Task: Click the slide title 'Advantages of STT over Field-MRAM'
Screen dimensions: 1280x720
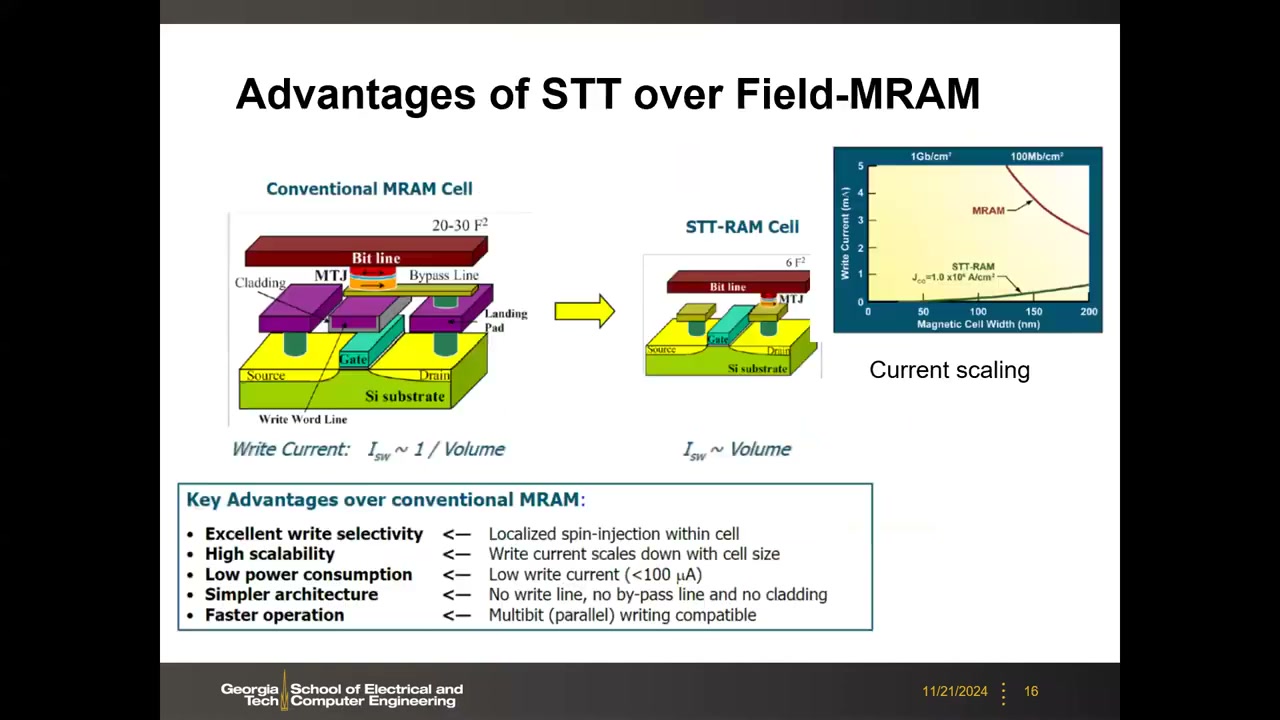Action: [607, 94]
